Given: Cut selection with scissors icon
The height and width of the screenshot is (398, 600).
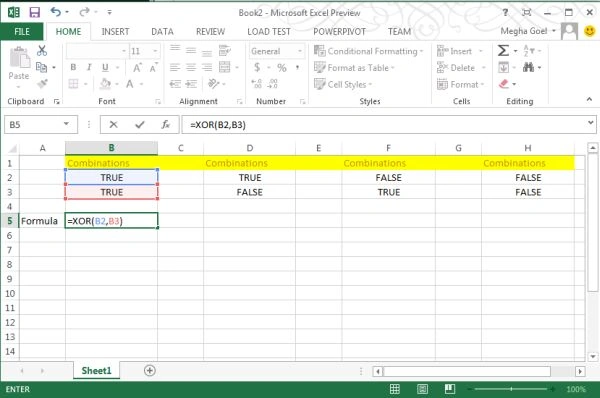Looking at the screenshot, I should [x=42, y=51].
